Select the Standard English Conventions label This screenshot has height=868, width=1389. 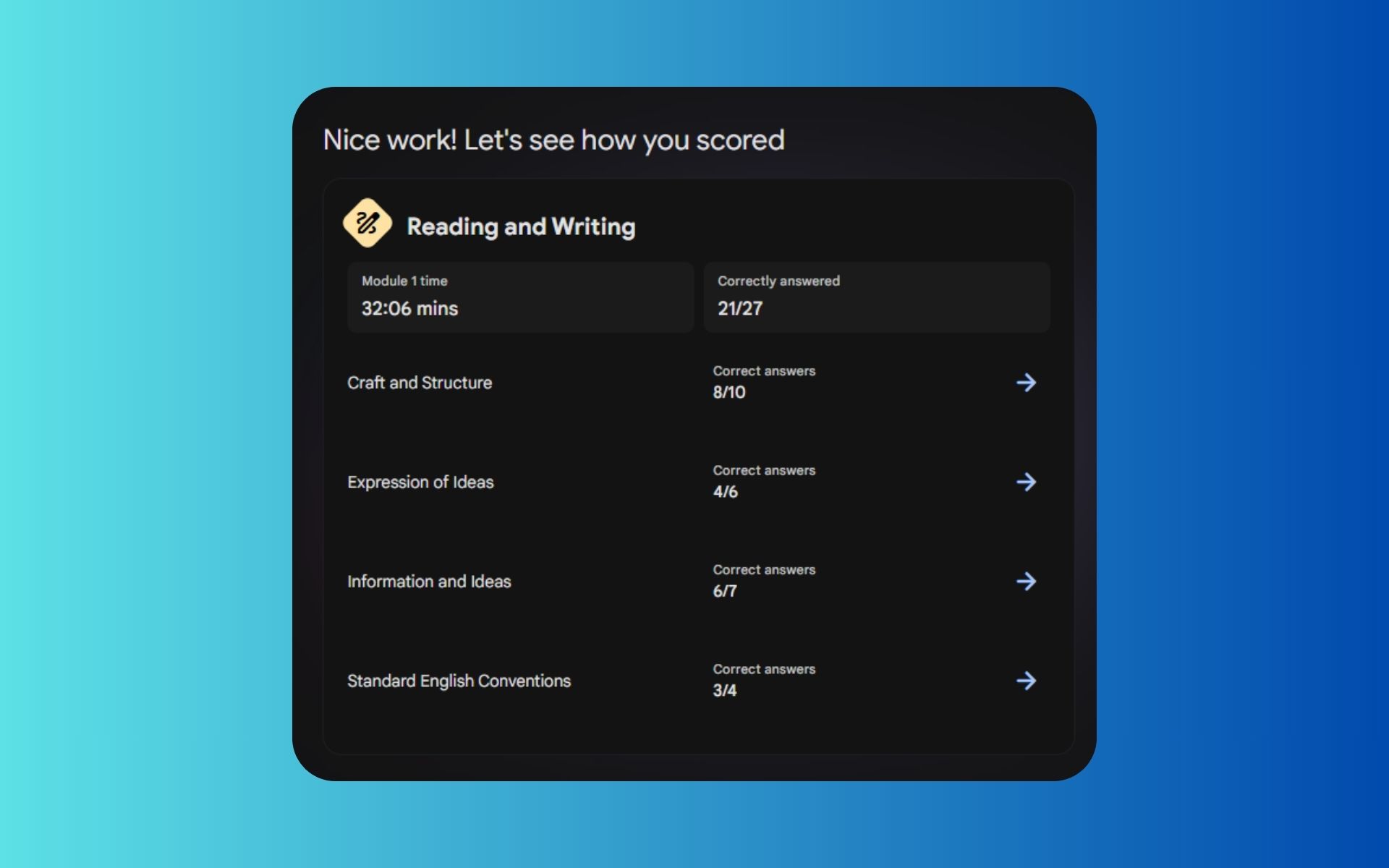coord(459,681)
